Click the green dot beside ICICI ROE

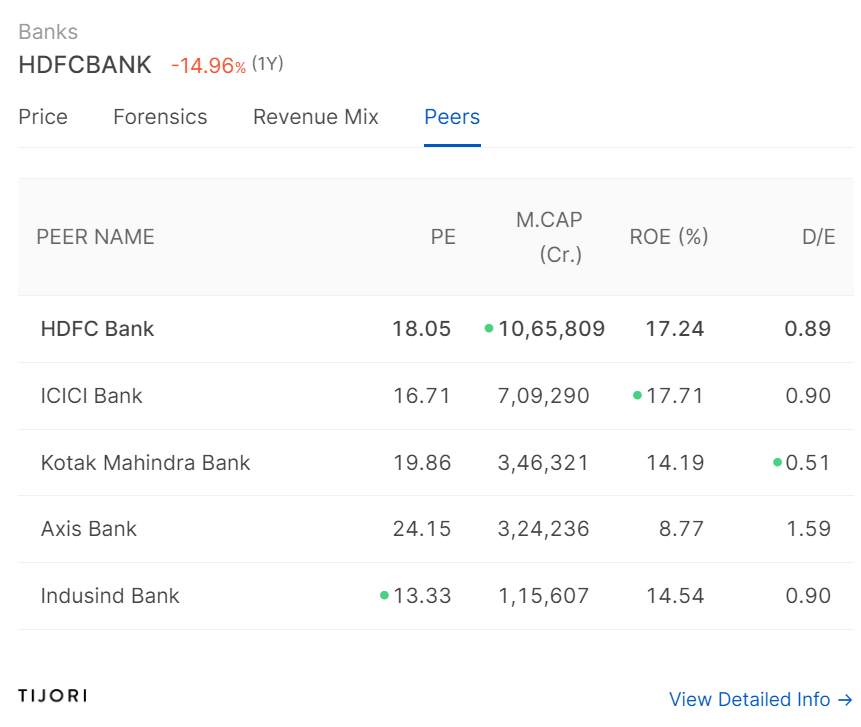tap(637, 395)
